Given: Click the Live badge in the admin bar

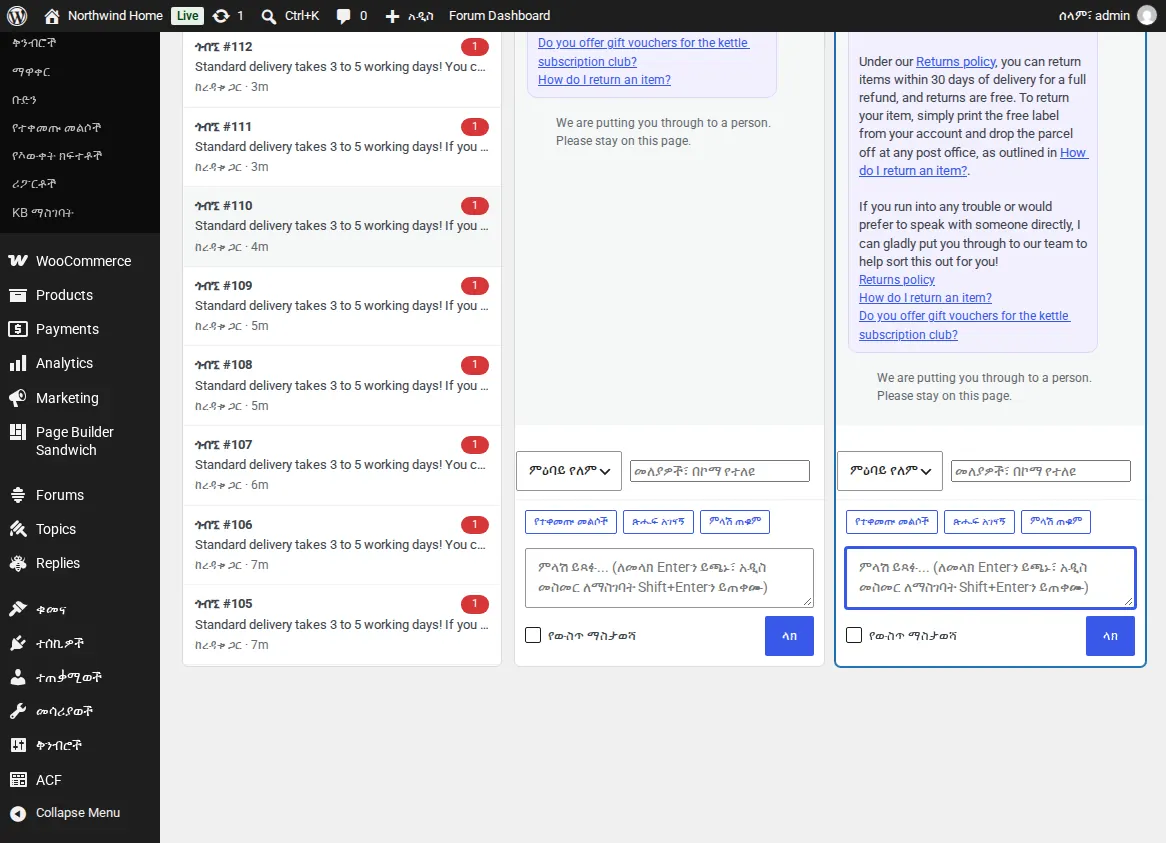Looking at the screenshot, I should [x=187, y=16].
